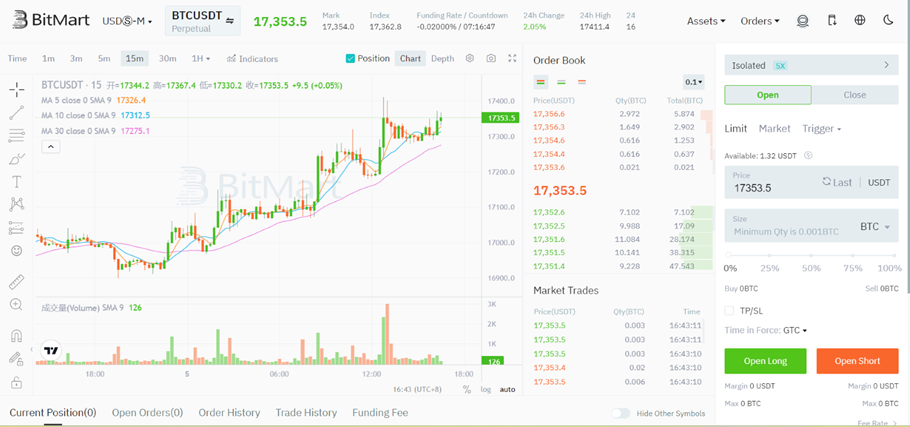Click the Open Long button
Viewport: 910px width, 427px height.
pyautogui.click(x=765, y=361)
